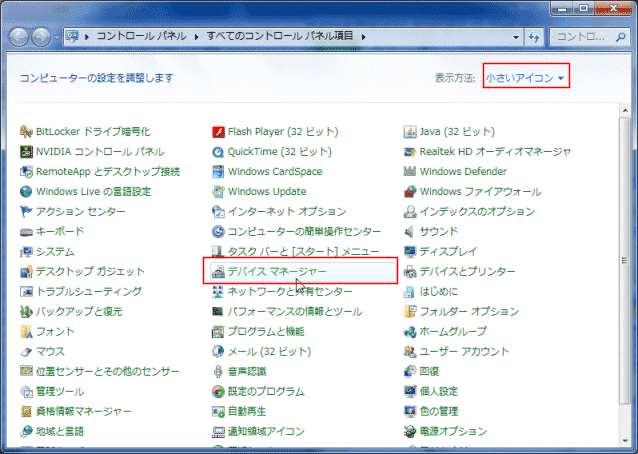This screenshot has height=454, width=638.
Task: Click the フォルダー オプション icon
Action: [x=410, y=312]
